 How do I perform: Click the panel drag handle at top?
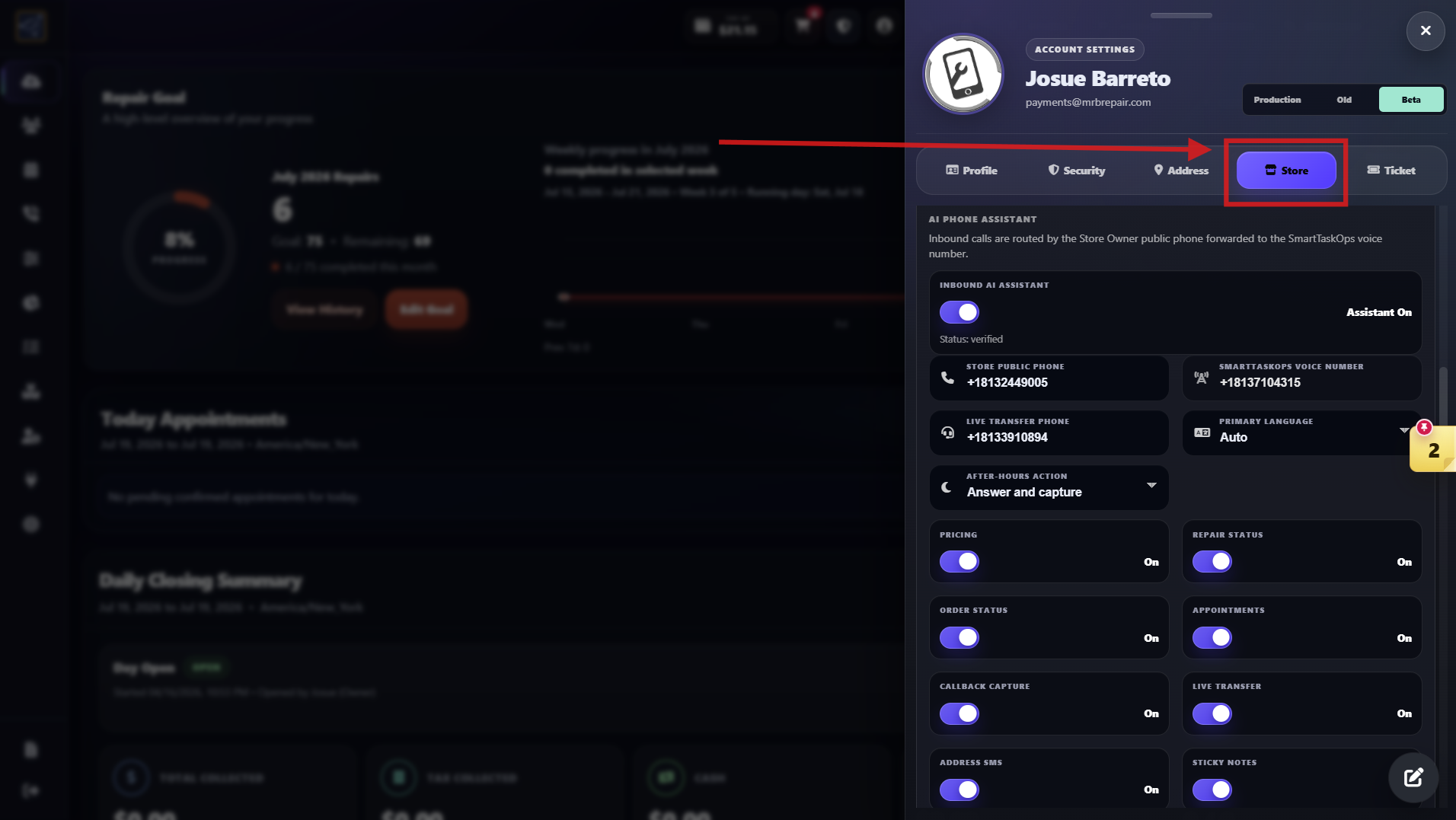(1181, 15)
